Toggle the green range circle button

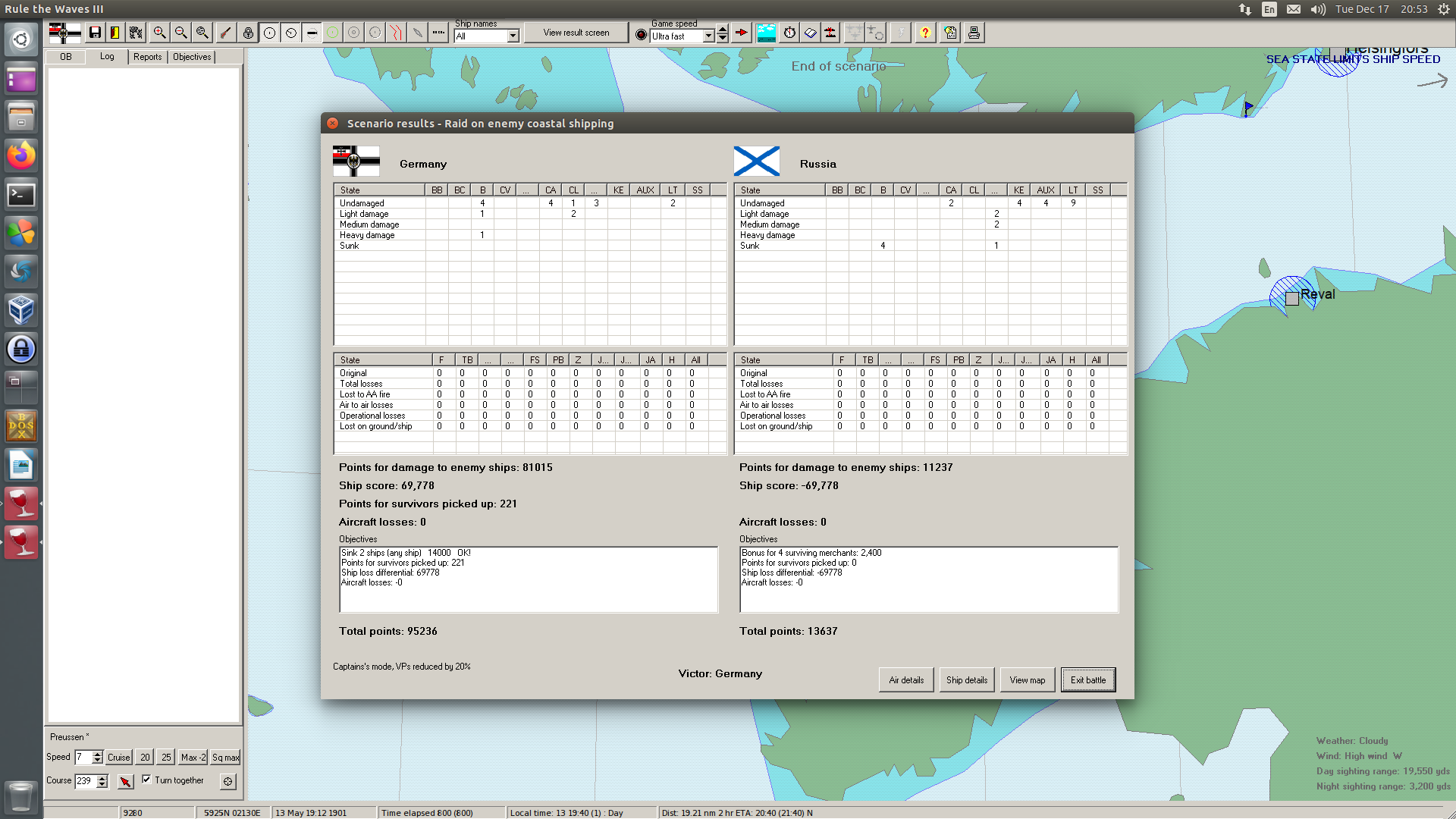pyautogui.click(x=332, y=33)
